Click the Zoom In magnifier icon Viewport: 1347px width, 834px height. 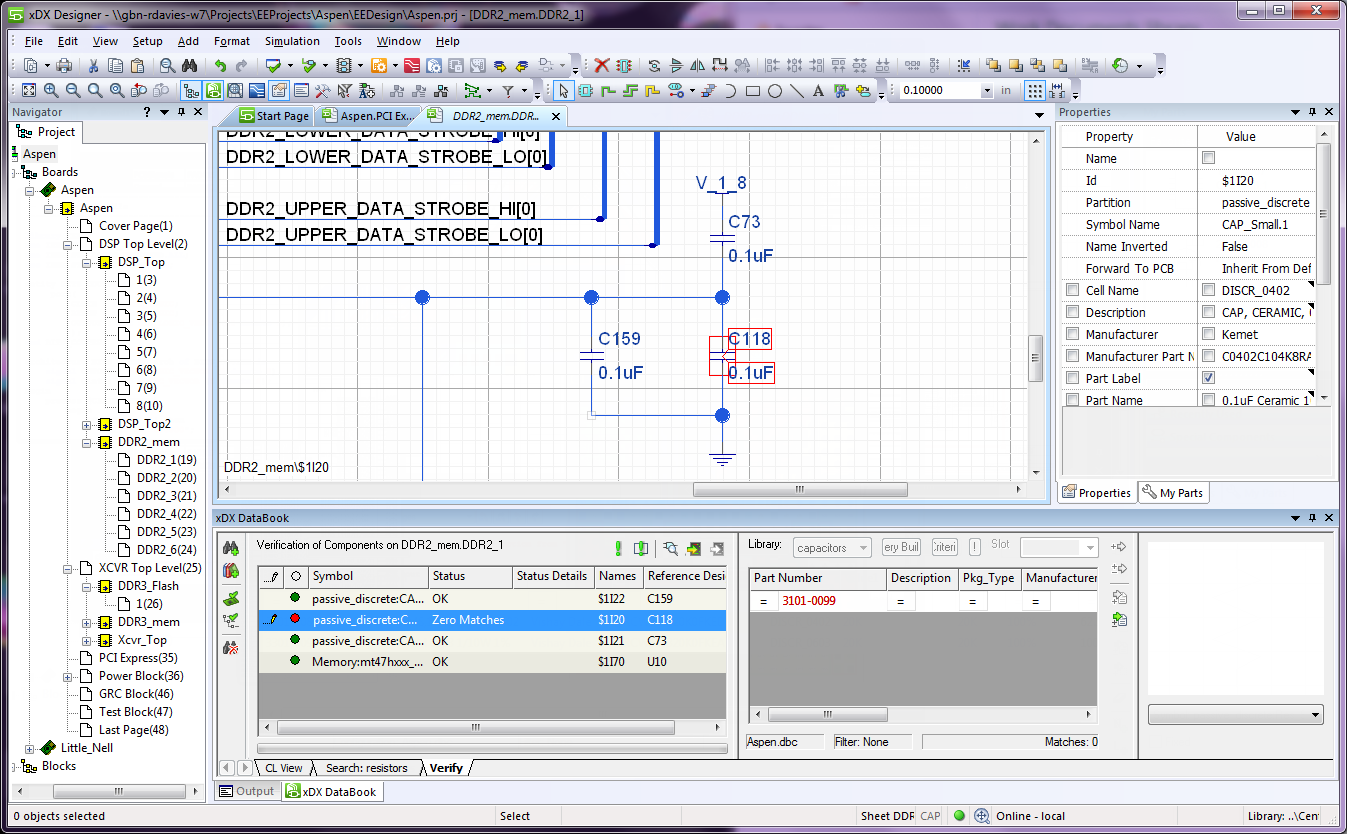pyautogui.click(x=50, y=91)
